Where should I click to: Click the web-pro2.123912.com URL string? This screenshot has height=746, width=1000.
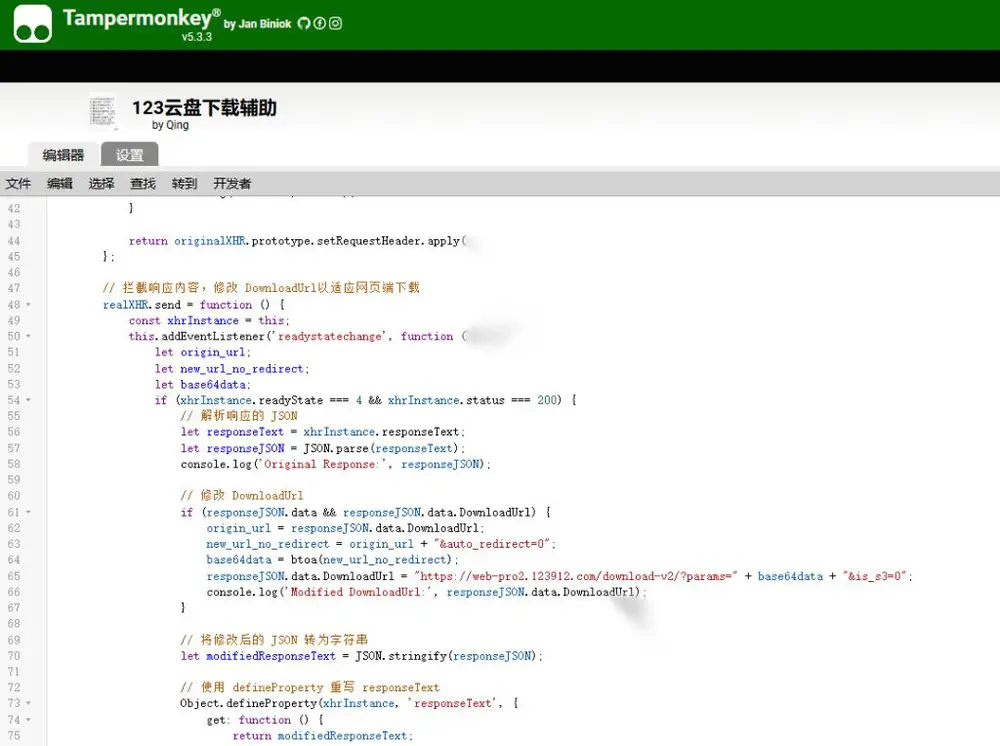576,576
